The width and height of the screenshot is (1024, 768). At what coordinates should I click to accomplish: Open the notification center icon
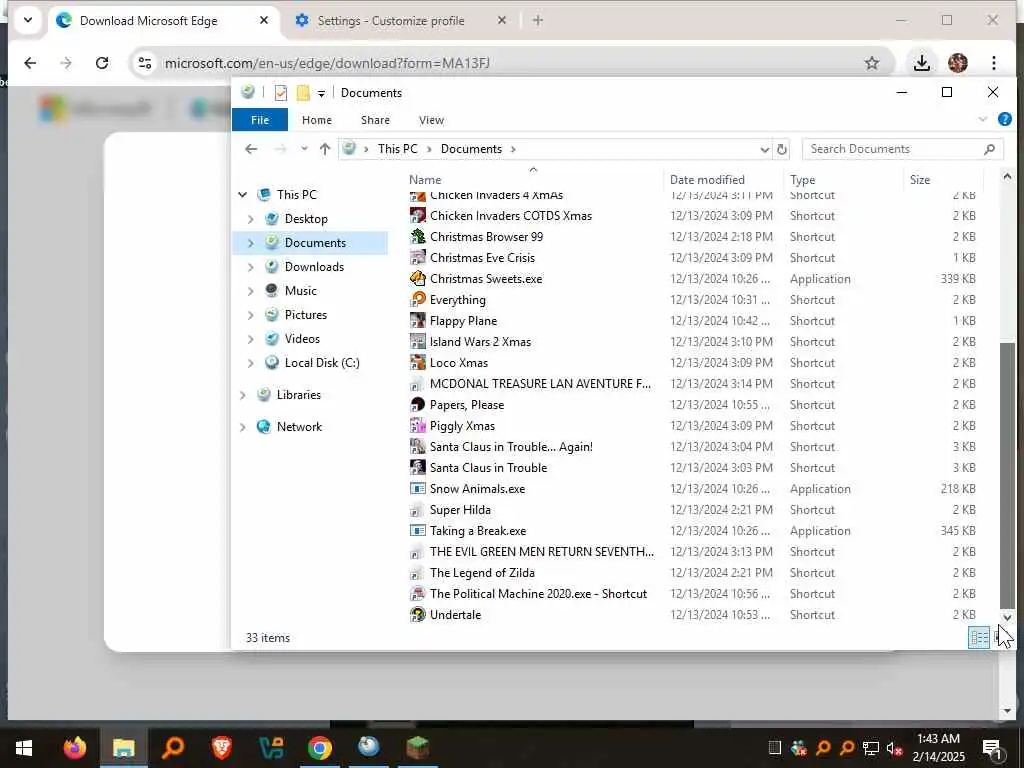pyautogui.click(x=991, y=748)
